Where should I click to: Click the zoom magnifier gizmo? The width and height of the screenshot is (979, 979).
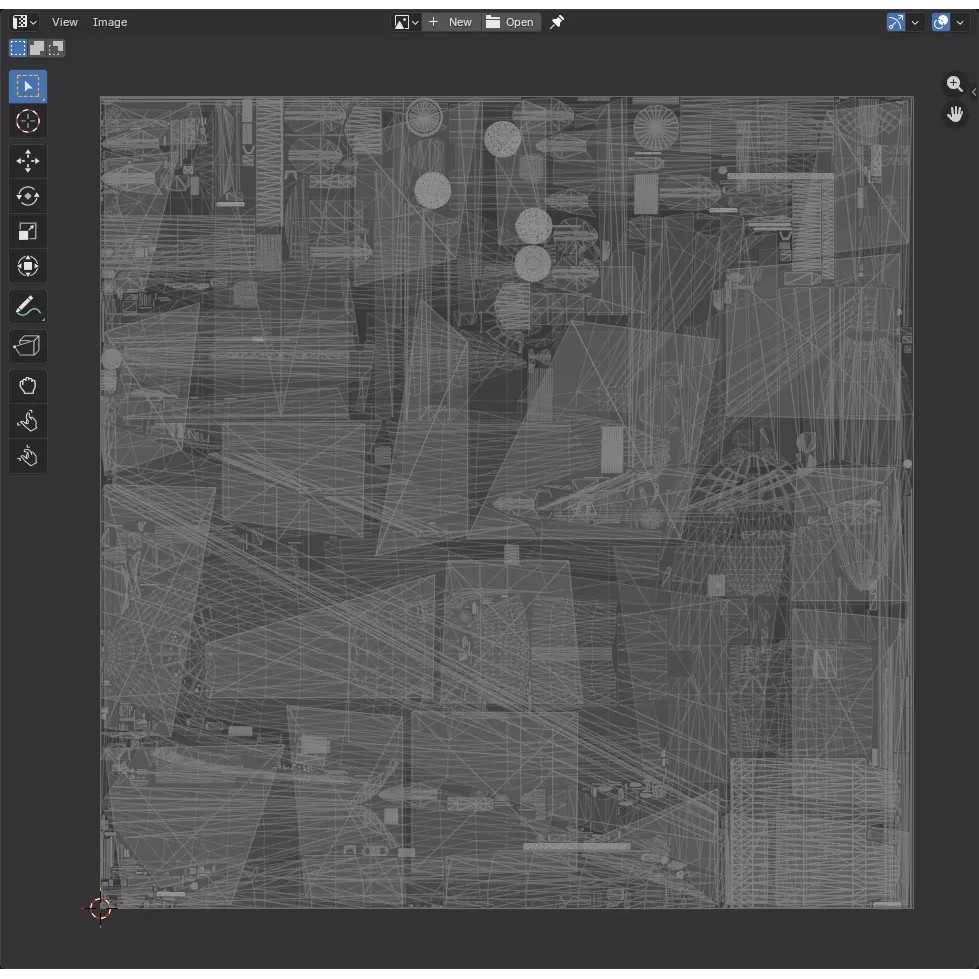point(954,84)
